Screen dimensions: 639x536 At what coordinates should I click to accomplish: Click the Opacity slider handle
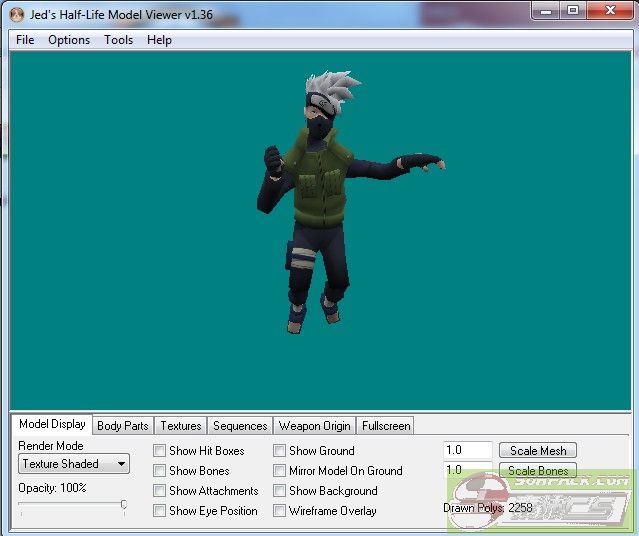click(x=124, y=506)
